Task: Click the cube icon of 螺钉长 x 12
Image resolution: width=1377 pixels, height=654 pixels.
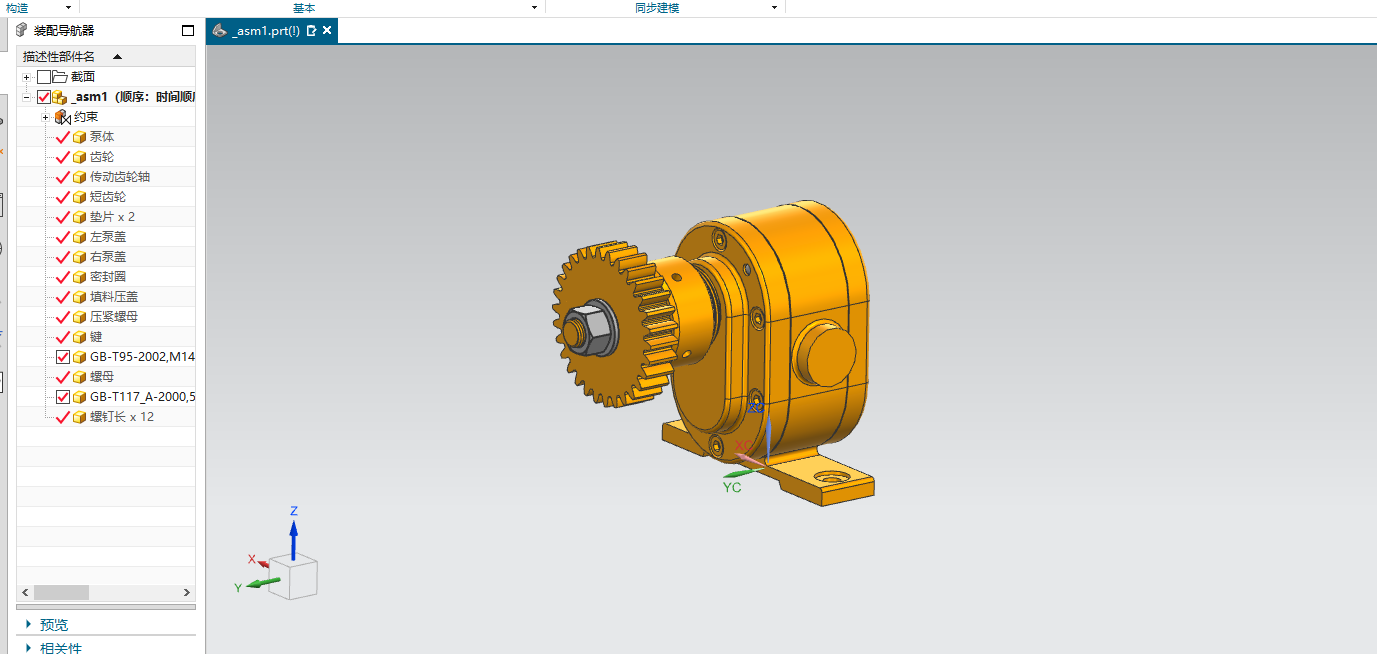Action: click(80, 417)
